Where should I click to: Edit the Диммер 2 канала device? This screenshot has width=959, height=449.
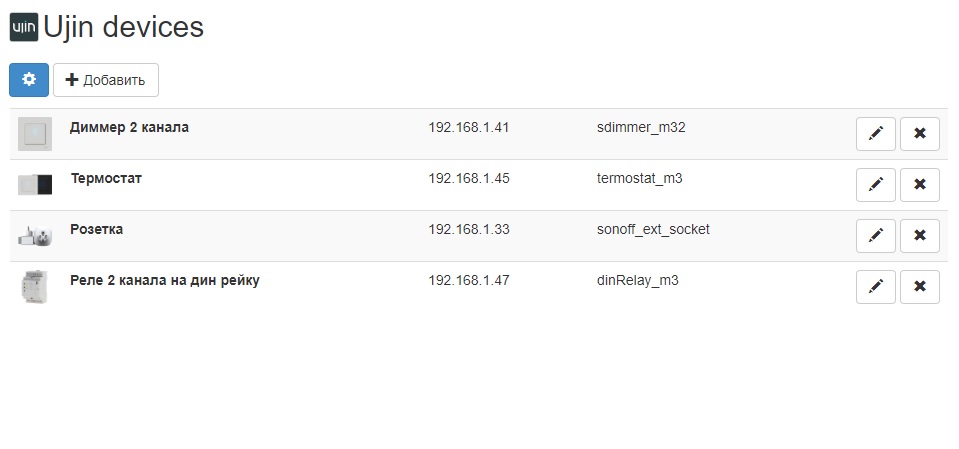(x=876, y=134)
